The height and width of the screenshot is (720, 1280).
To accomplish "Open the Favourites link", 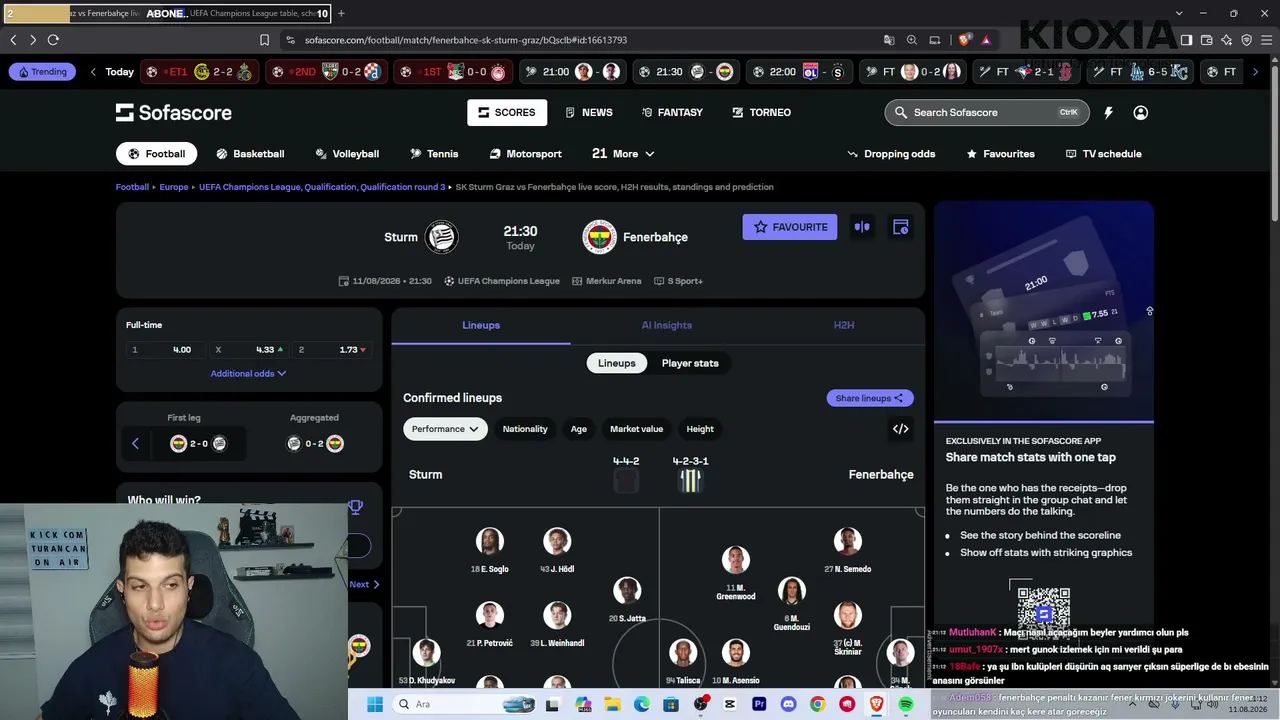I will [1000, 154].
